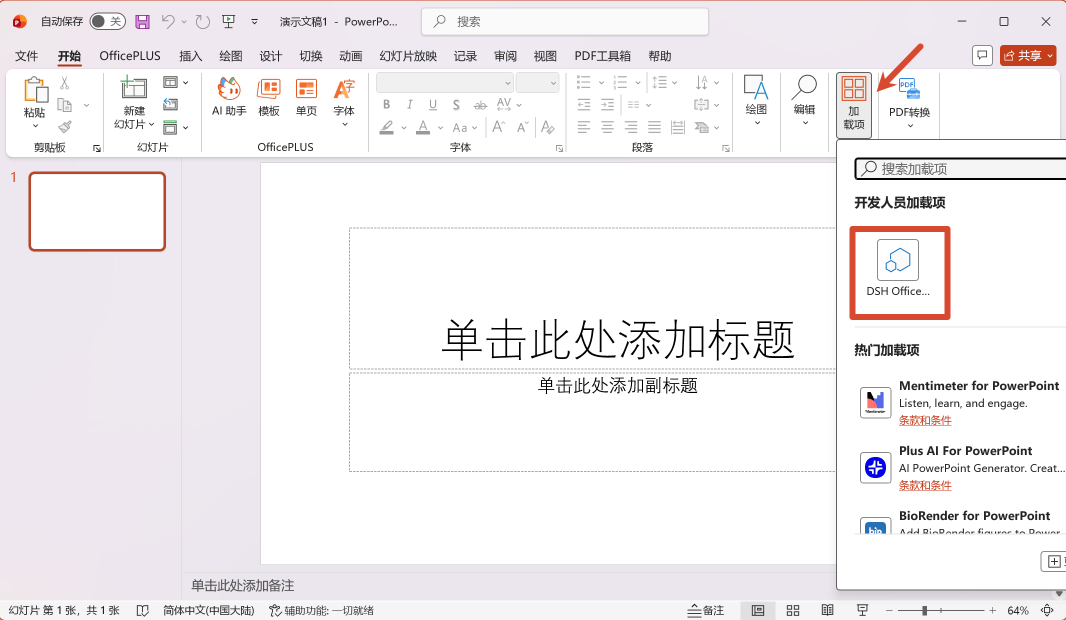Expand the font color dropdown arrow
The image size is (1066, 620).
pos(440,127)
